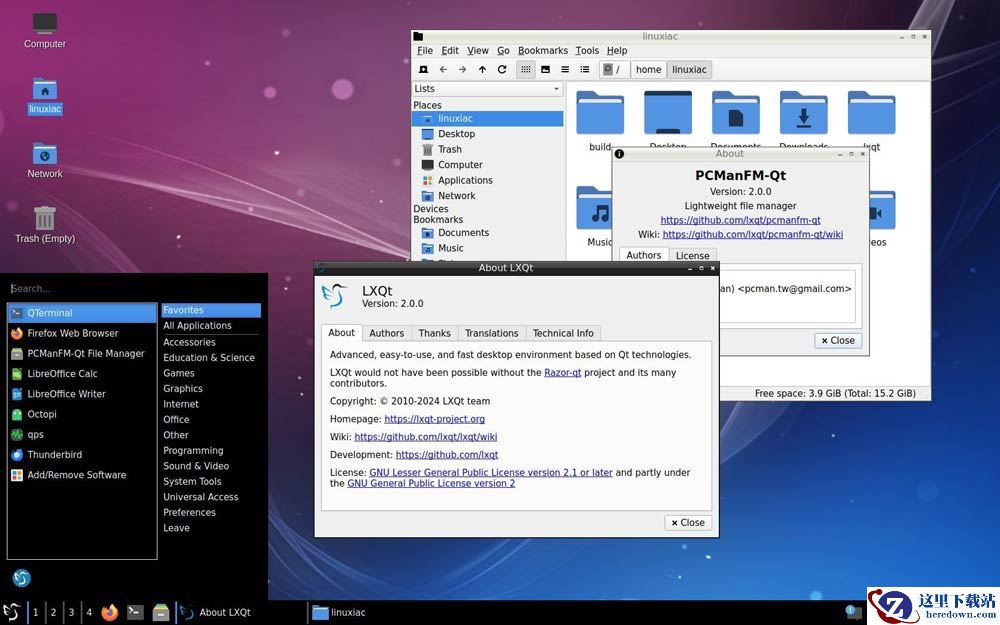Switch to thumbnail view mode

point(545,70)
